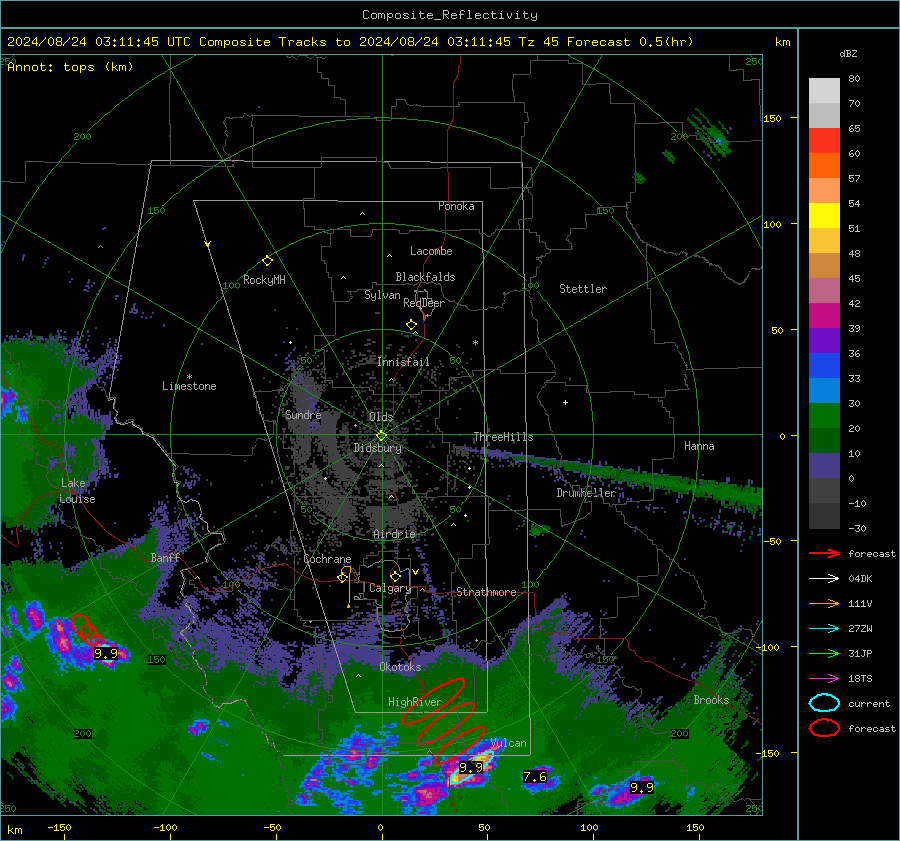Click the Banff town label

pos(165,557)
